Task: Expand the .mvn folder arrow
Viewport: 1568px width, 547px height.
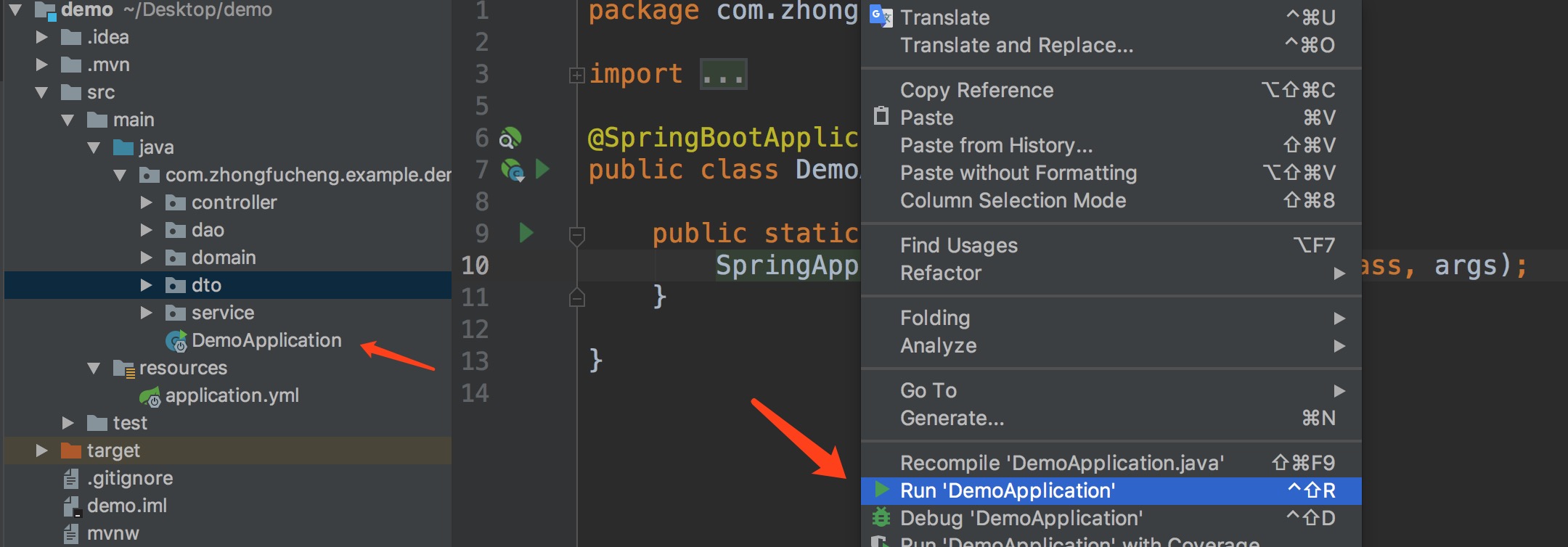Action: 41,65
